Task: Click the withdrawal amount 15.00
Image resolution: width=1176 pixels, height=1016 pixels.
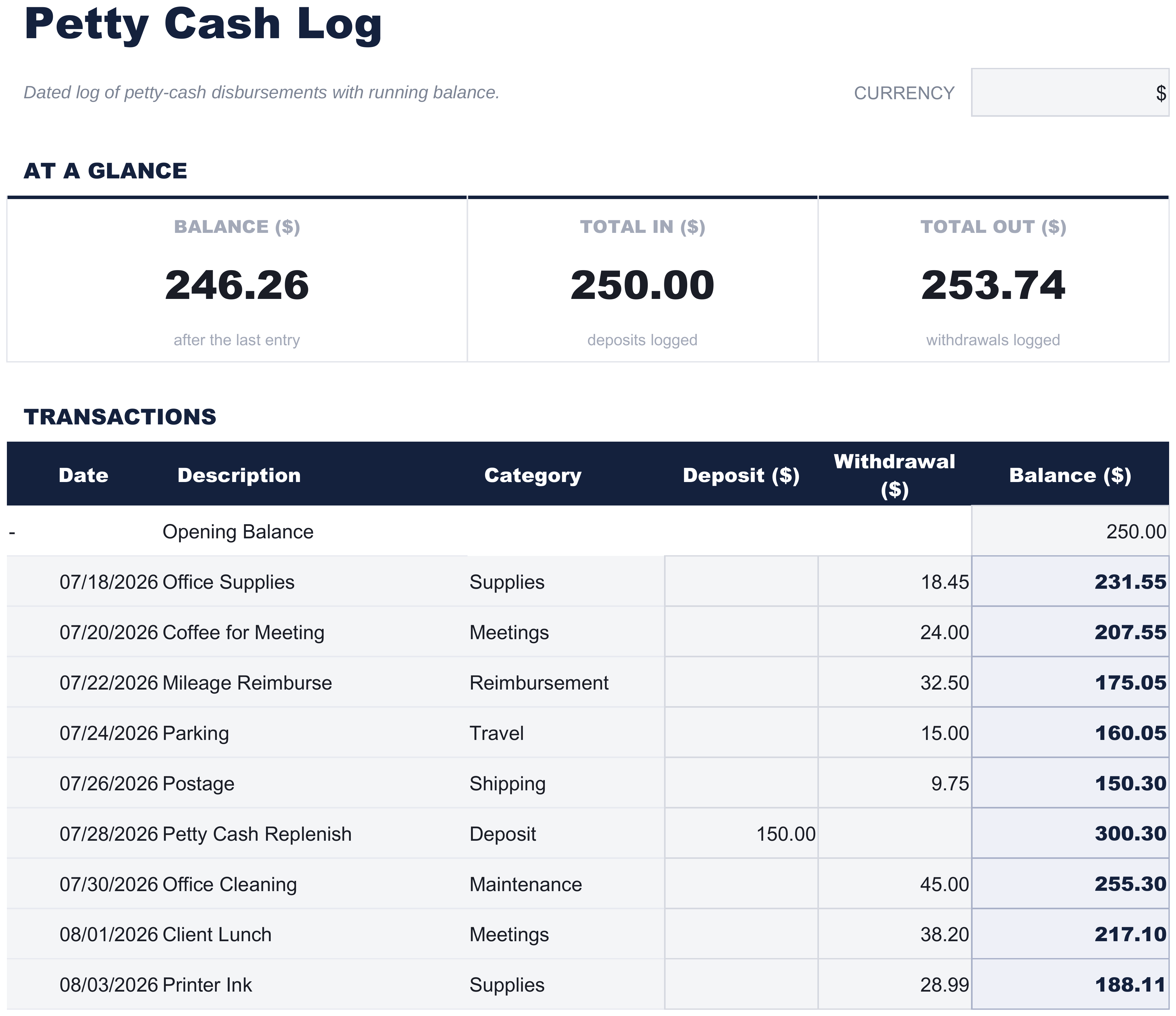Action: pos(894,733)
